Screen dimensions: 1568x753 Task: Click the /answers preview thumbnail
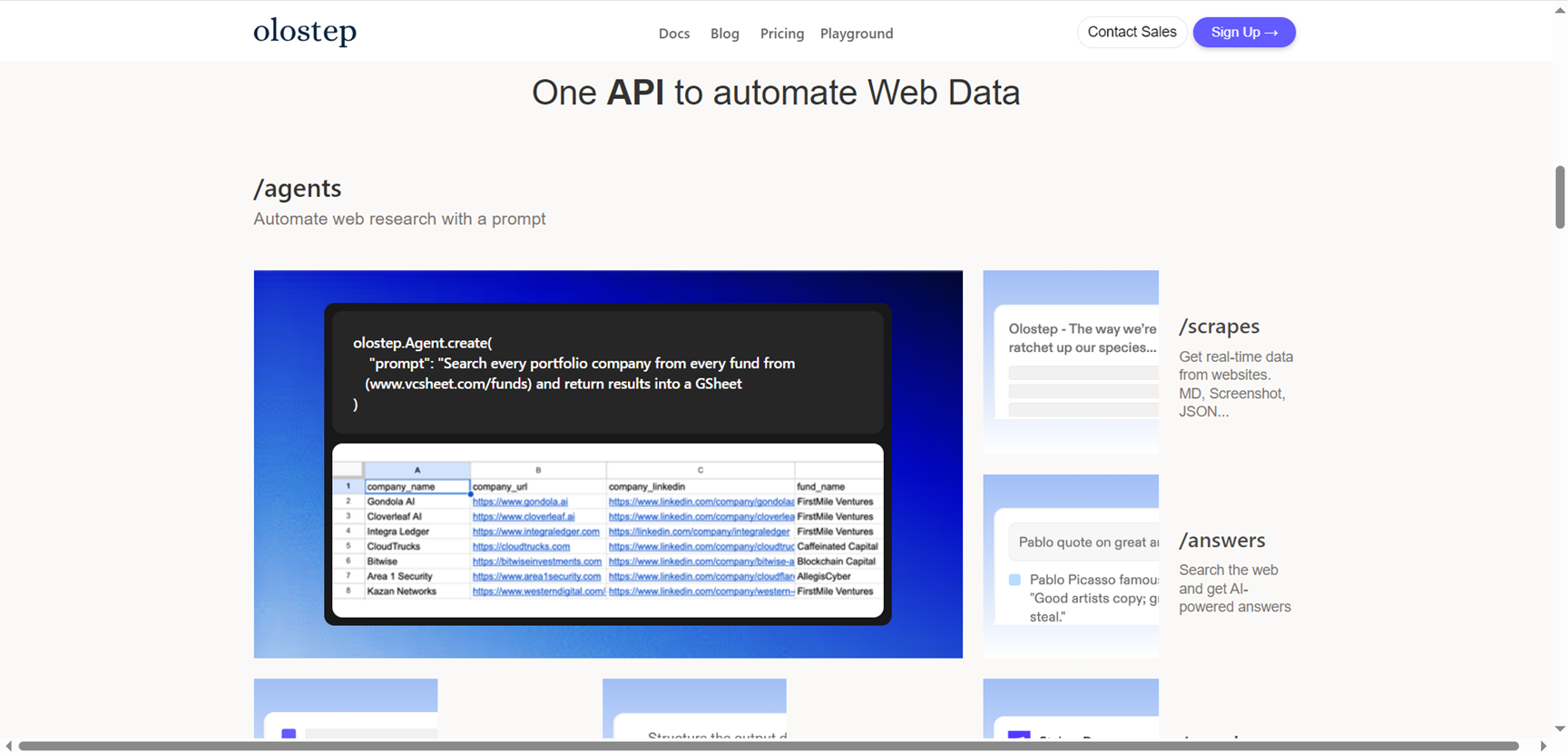[x=1071, y=566]
